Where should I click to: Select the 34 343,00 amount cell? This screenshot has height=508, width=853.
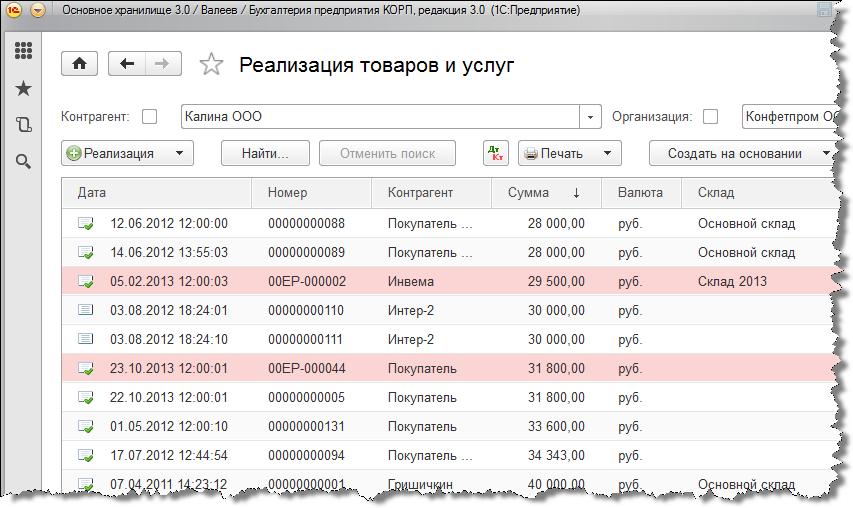tap(556, 455)
